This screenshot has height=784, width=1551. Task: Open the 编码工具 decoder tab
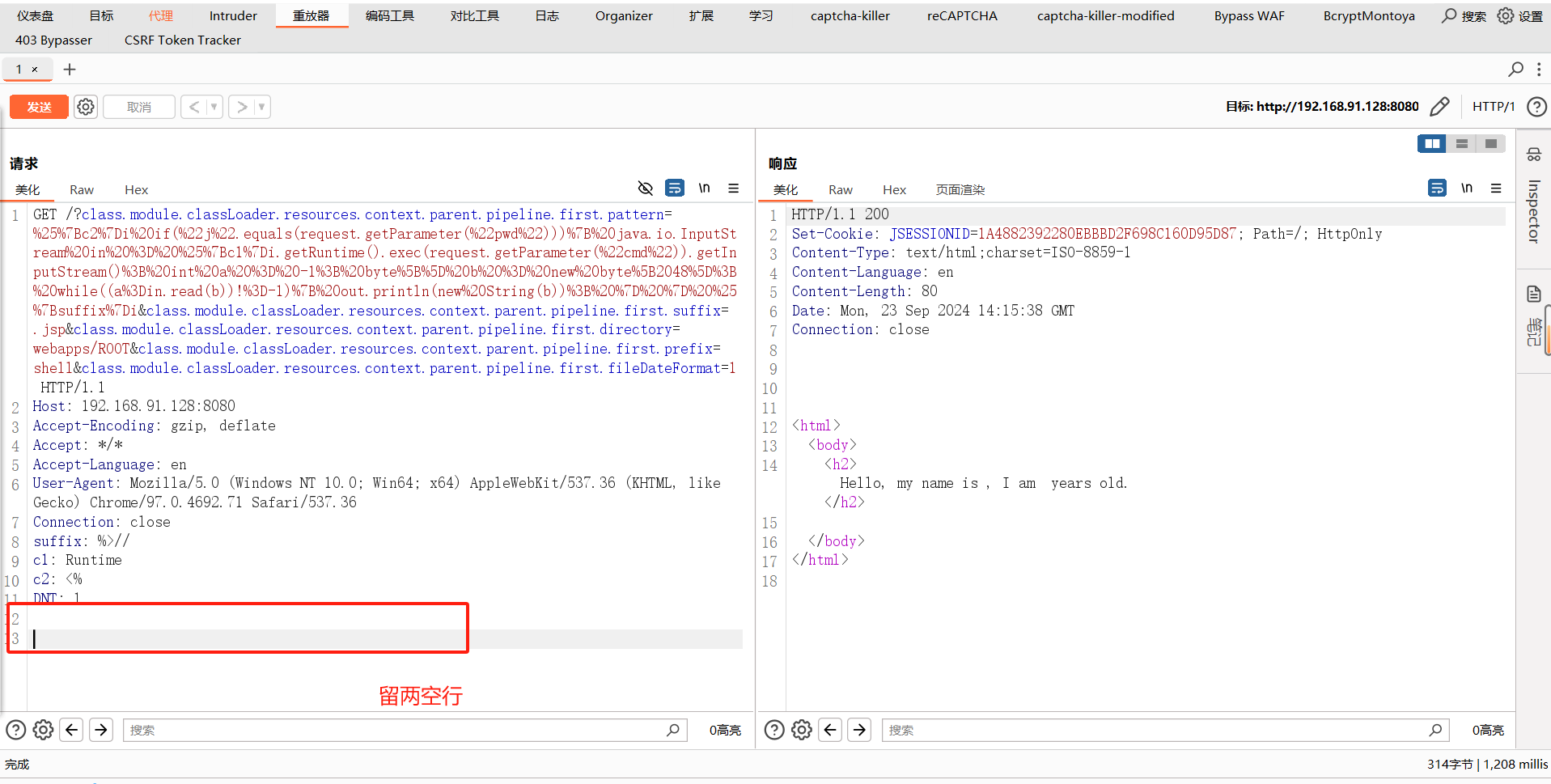click(389, 16)
